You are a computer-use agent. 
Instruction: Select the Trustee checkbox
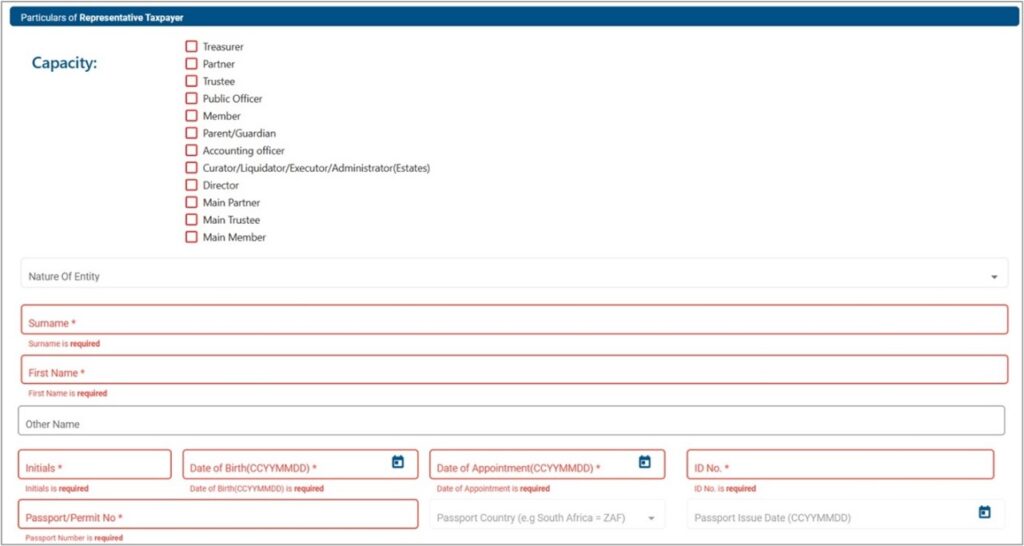pos(191,81)
